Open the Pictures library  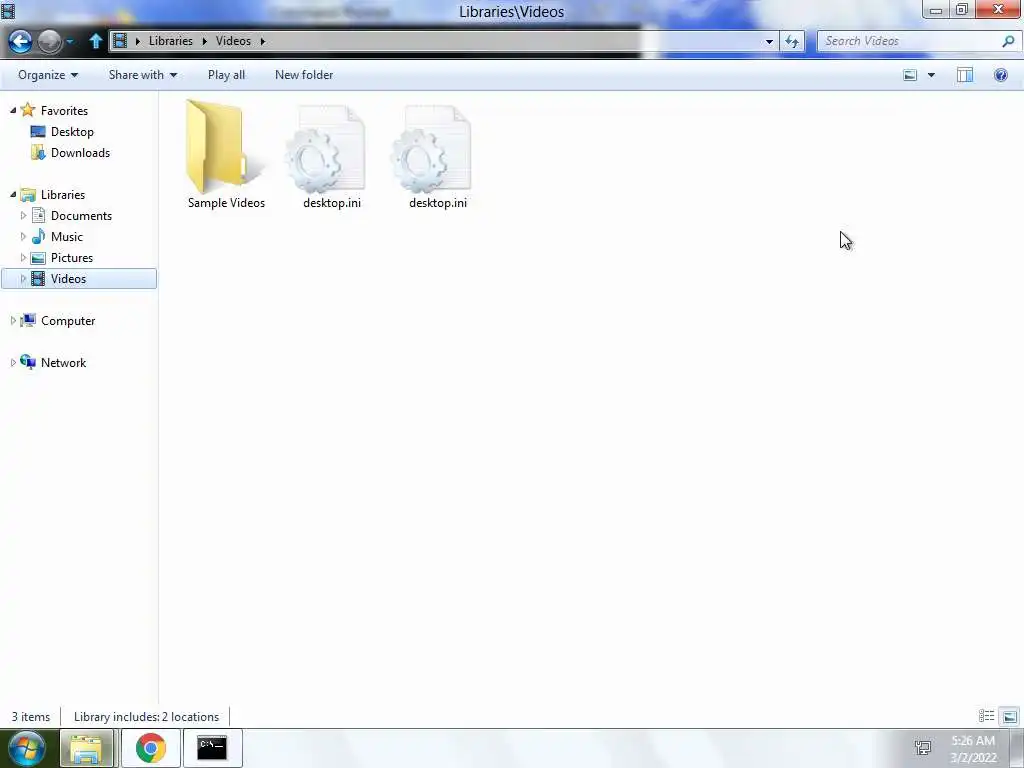point(72,257)
